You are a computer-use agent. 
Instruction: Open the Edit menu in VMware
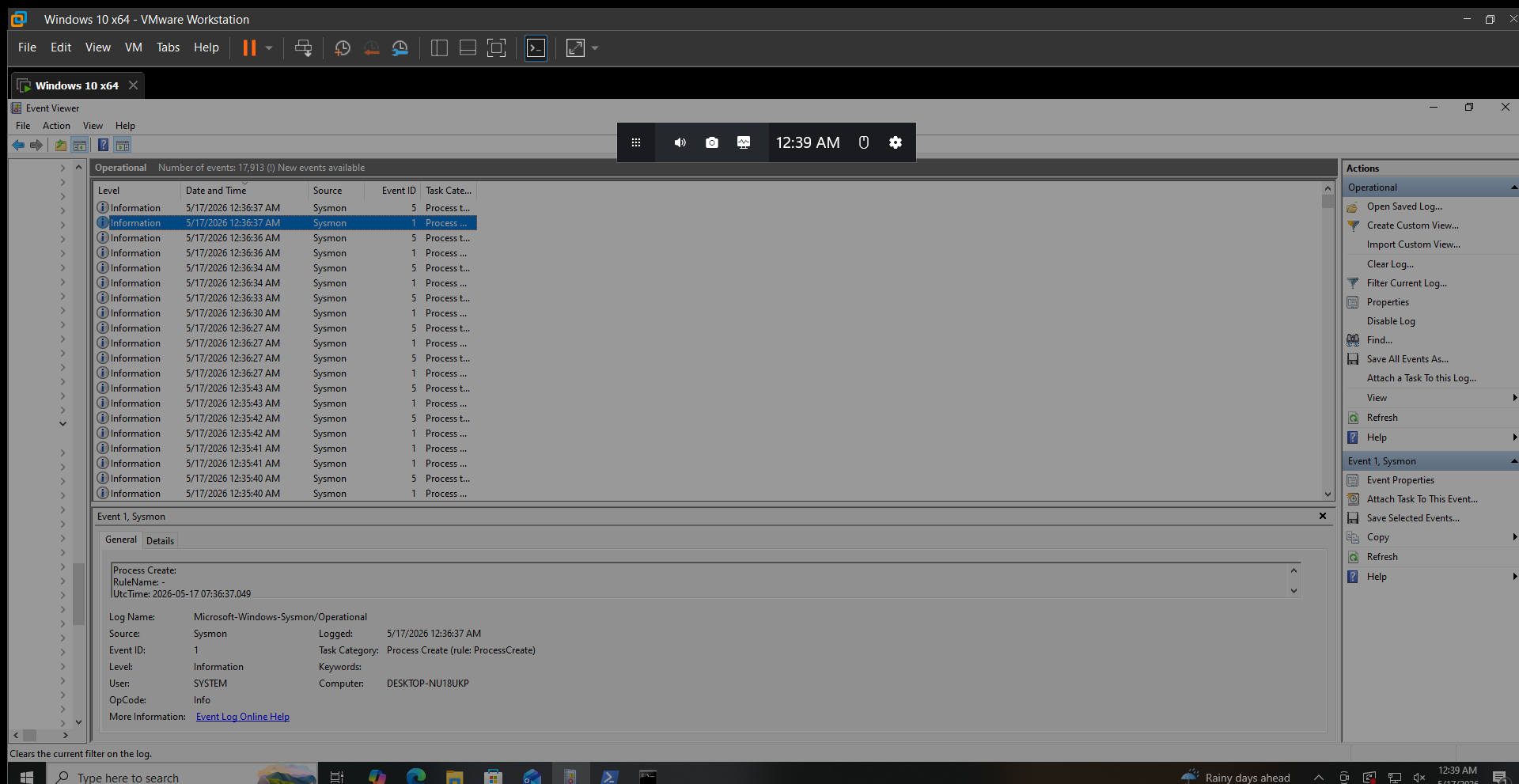61,47
